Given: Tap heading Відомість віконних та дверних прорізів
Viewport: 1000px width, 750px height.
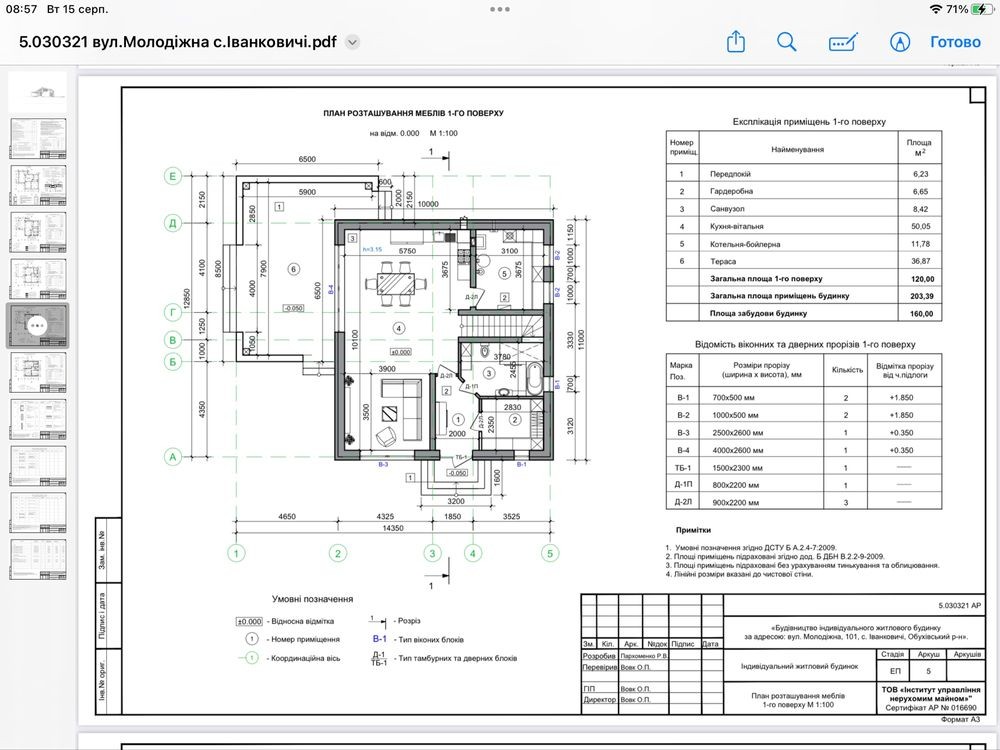Looking at the screenshot, I should point(805,344).
